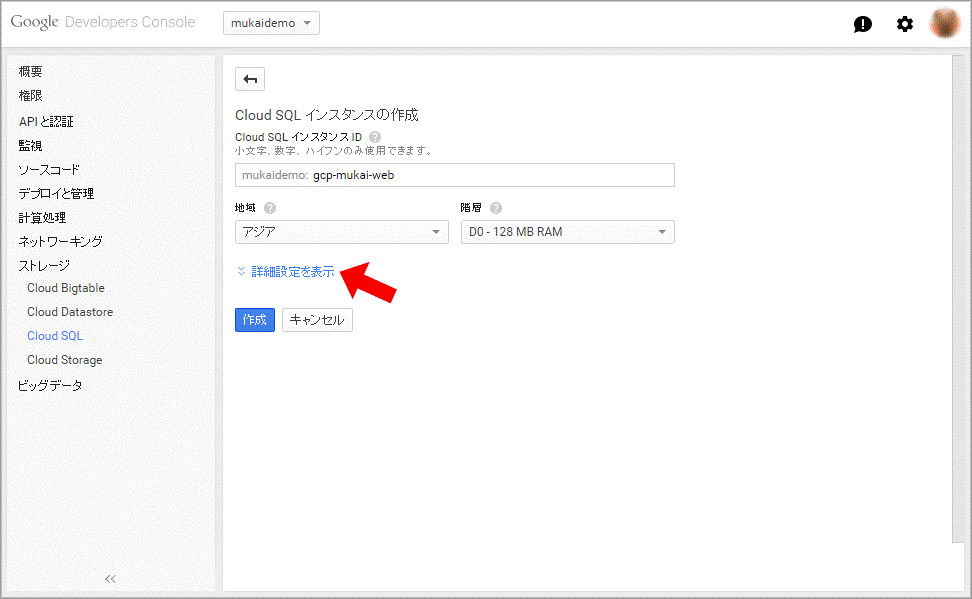Open ネットワーキング in the sidebar
Image resolution: width=972 pixels, height=599 pixels.
pyautogui.click(x=60, y=241)
